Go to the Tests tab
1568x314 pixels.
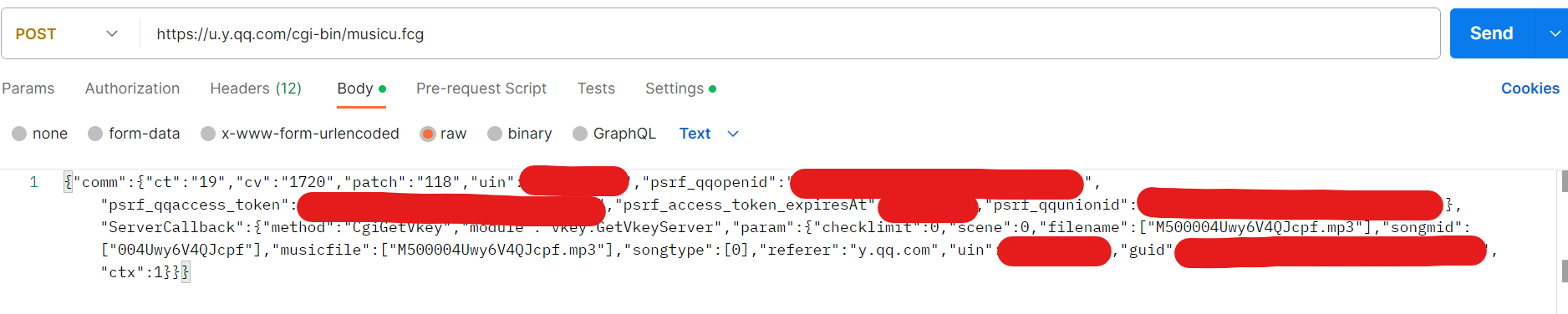[596, 89]
